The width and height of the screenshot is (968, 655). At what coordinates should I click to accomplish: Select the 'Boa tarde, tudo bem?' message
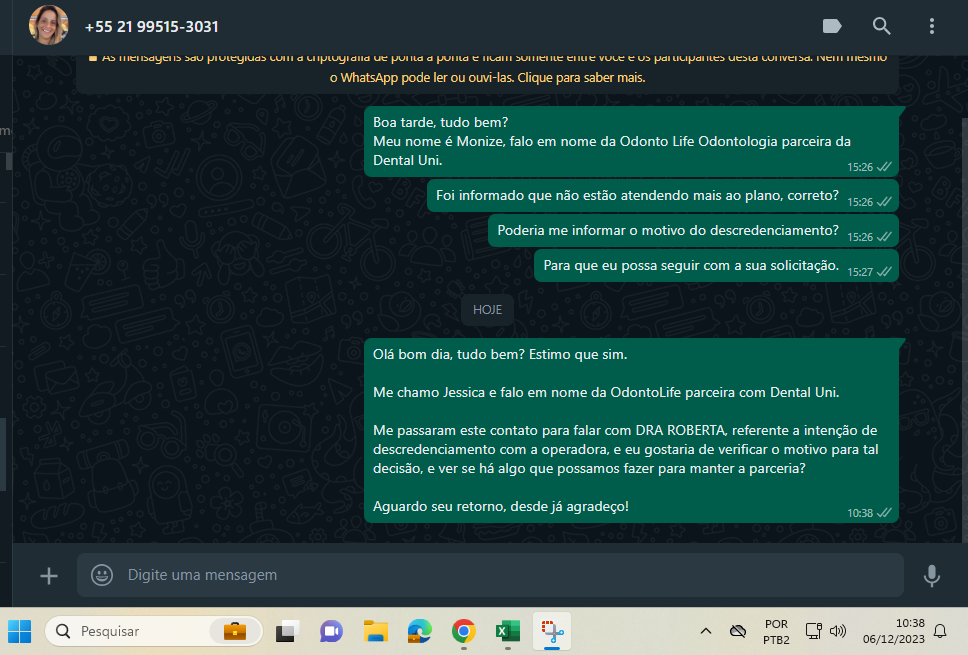coord(631,141)
